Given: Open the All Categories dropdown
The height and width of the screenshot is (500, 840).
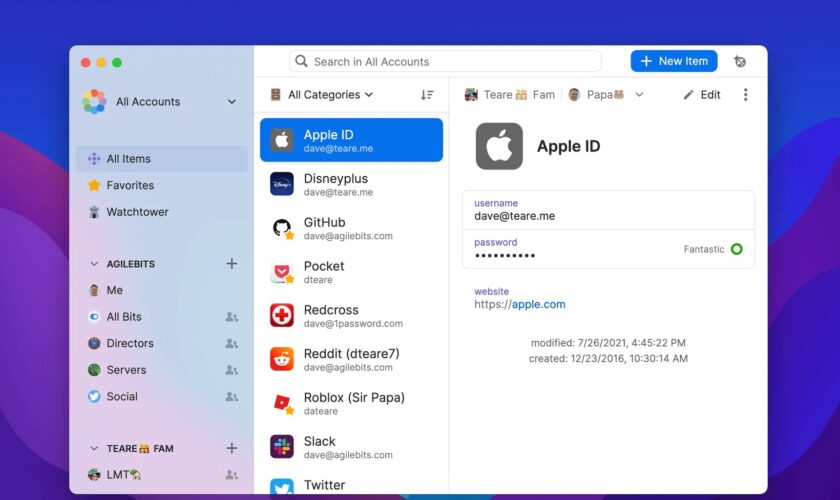Looking at the screenshot, I should 322,95.
